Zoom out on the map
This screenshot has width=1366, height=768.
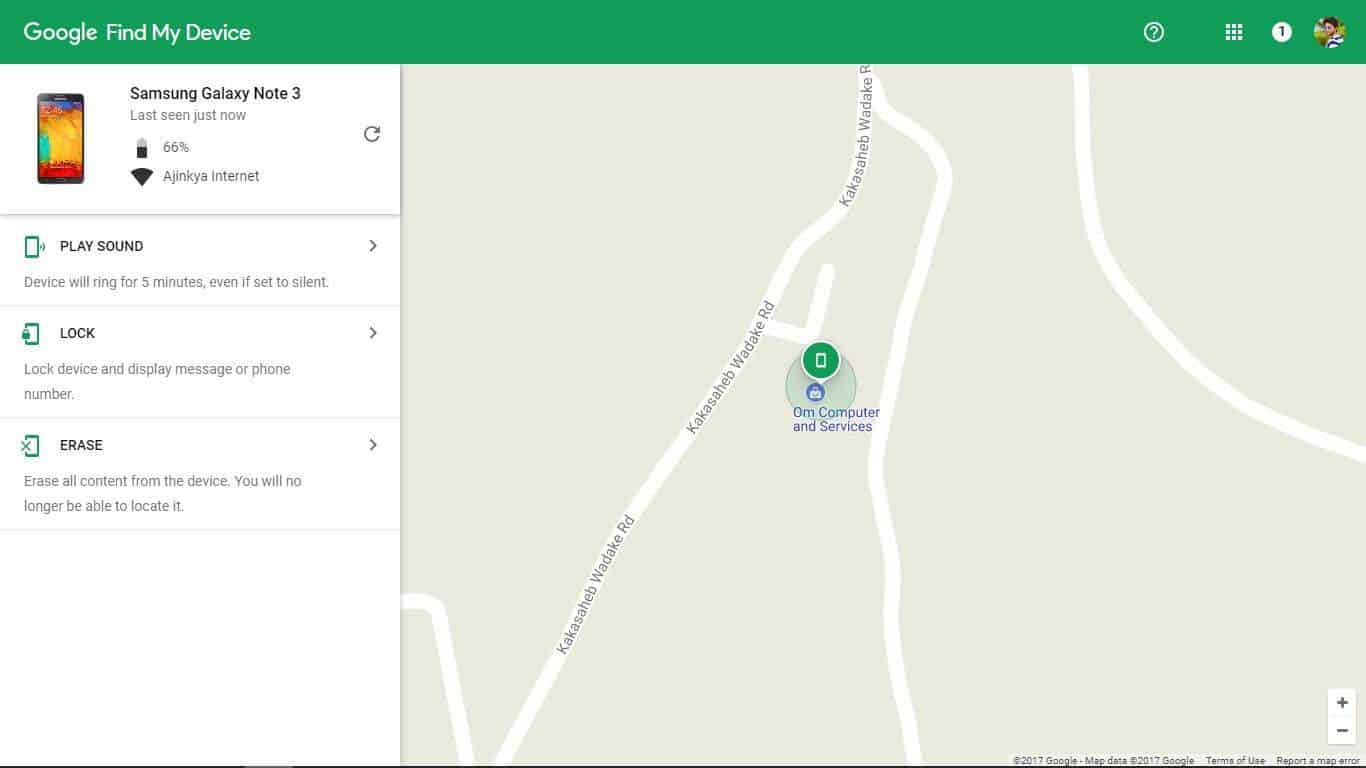1342,731
